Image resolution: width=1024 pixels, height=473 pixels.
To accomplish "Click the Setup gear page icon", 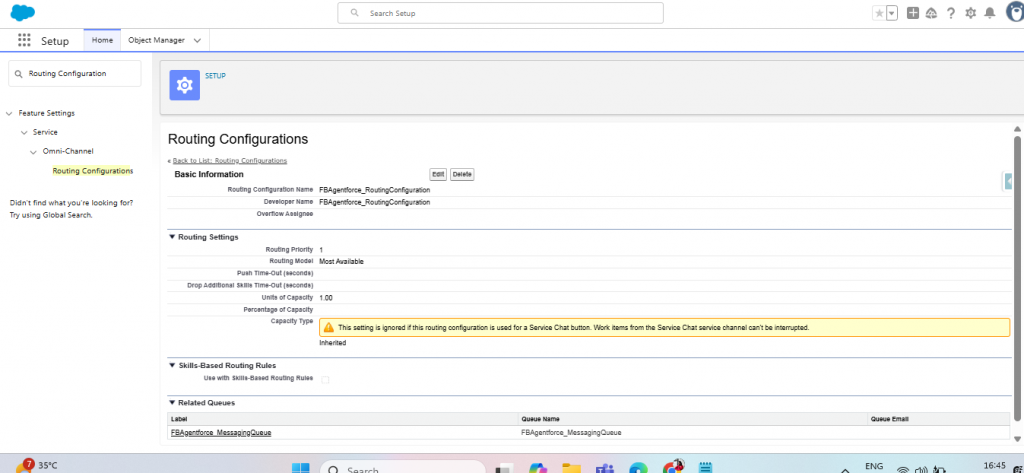I will [x=185, y=85].
